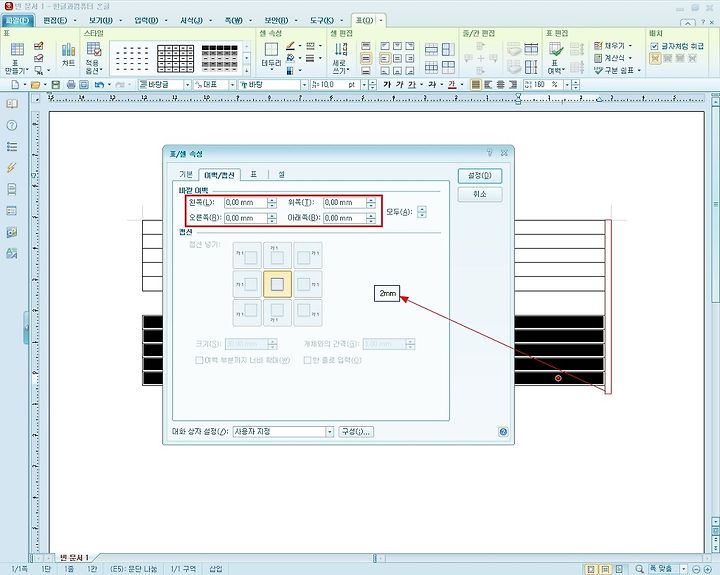The height and width of the screenshot is (575, 720).
Task: Select bottom-right caption position button
Action: [x=308, y=312]
